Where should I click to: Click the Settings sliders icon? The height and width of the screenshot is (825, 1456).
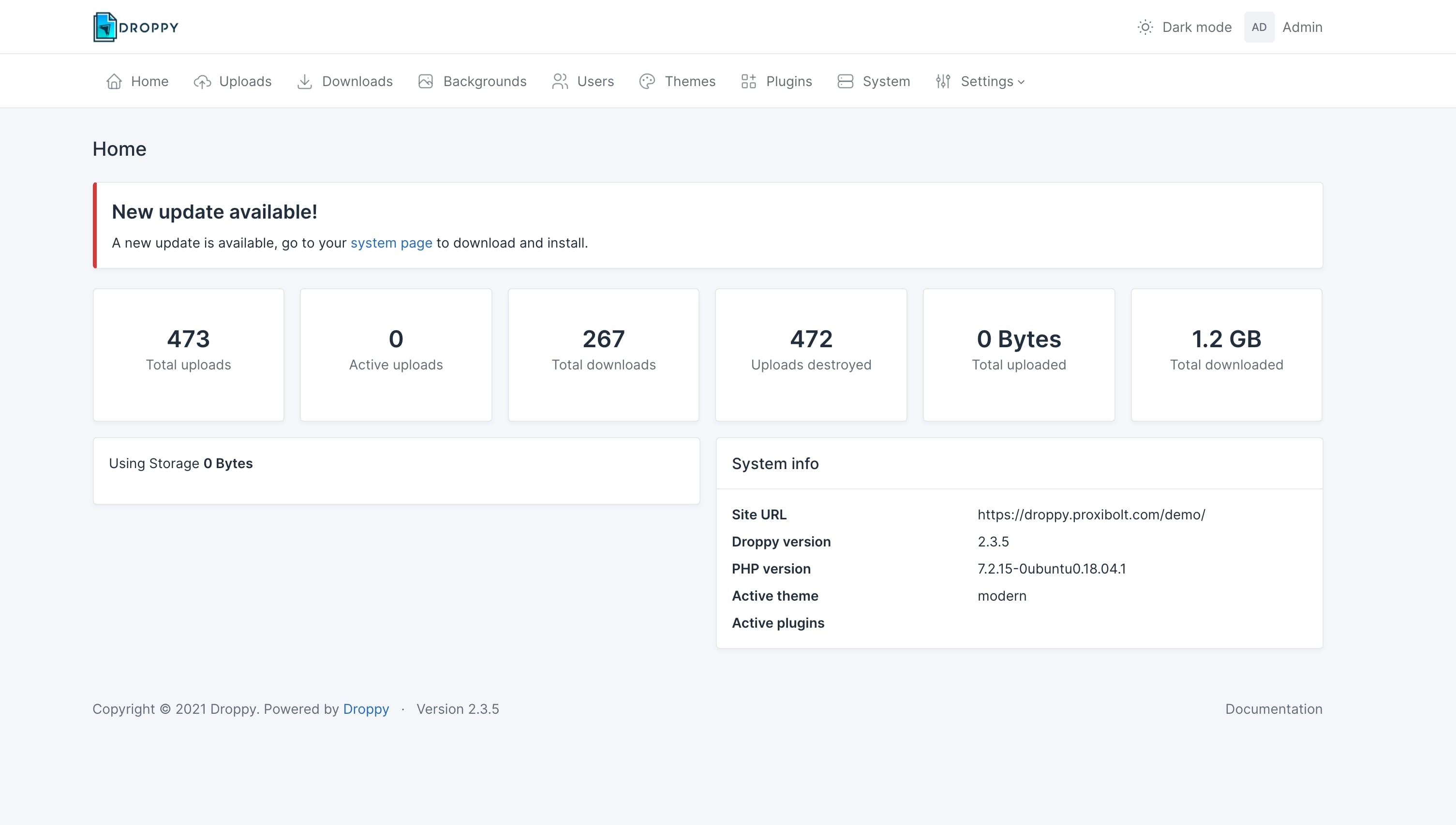[943, 82]
